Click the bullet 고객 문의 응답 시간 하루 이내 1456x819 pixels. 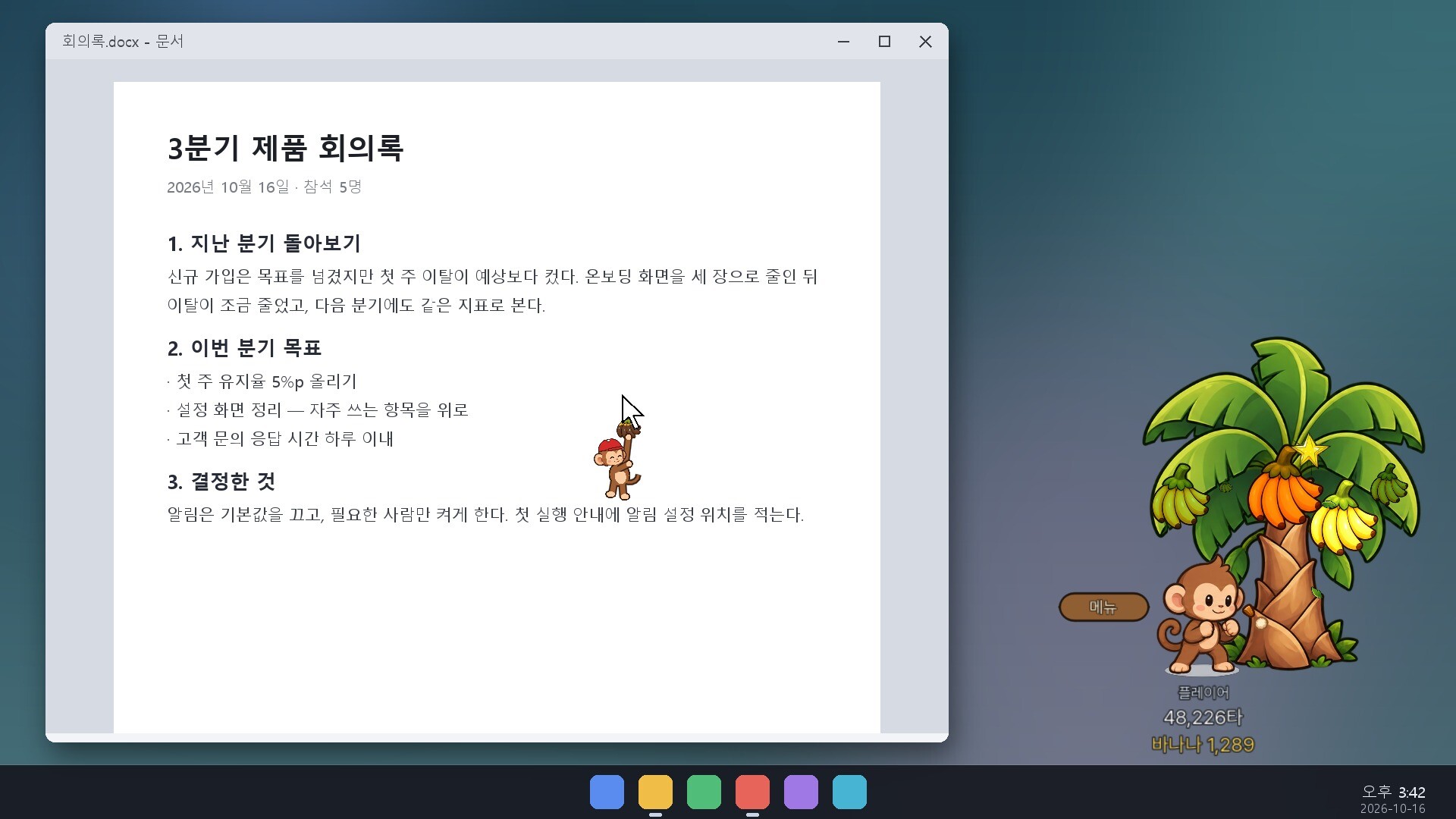(x=280, y=439)
